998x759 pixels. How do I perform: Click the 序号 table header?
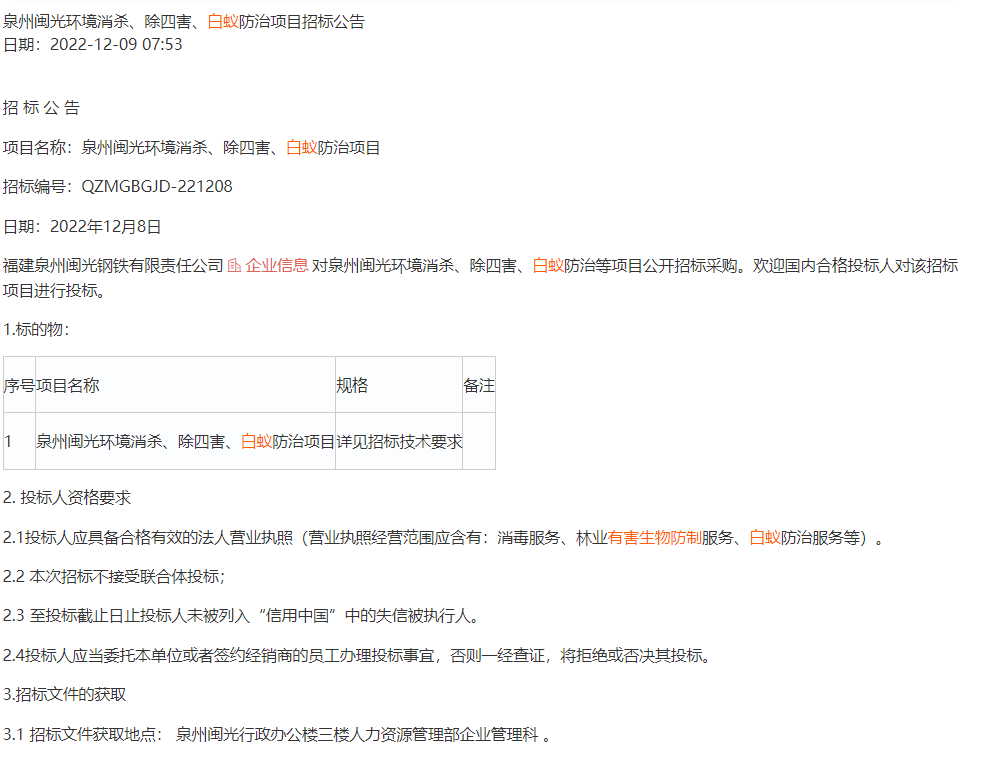(19, 385)
